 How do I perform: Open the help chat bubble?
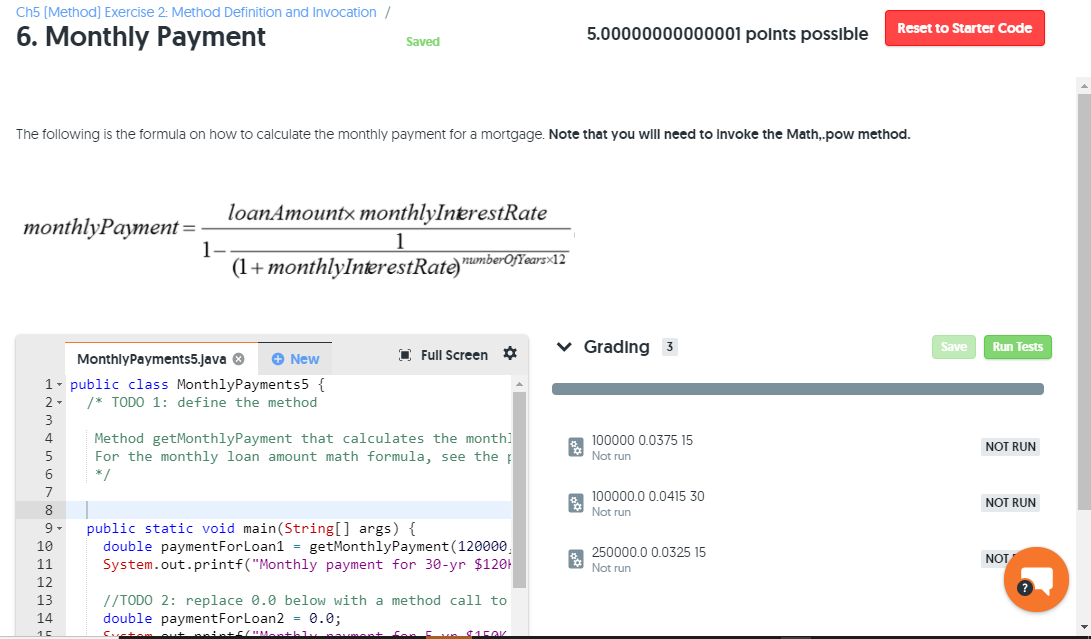click(x=1036, y=579)
